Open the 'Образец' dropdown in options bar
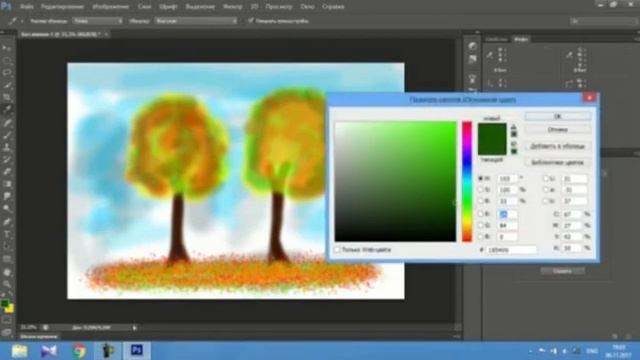Viewport: 640px width, 360px height. 196,20
